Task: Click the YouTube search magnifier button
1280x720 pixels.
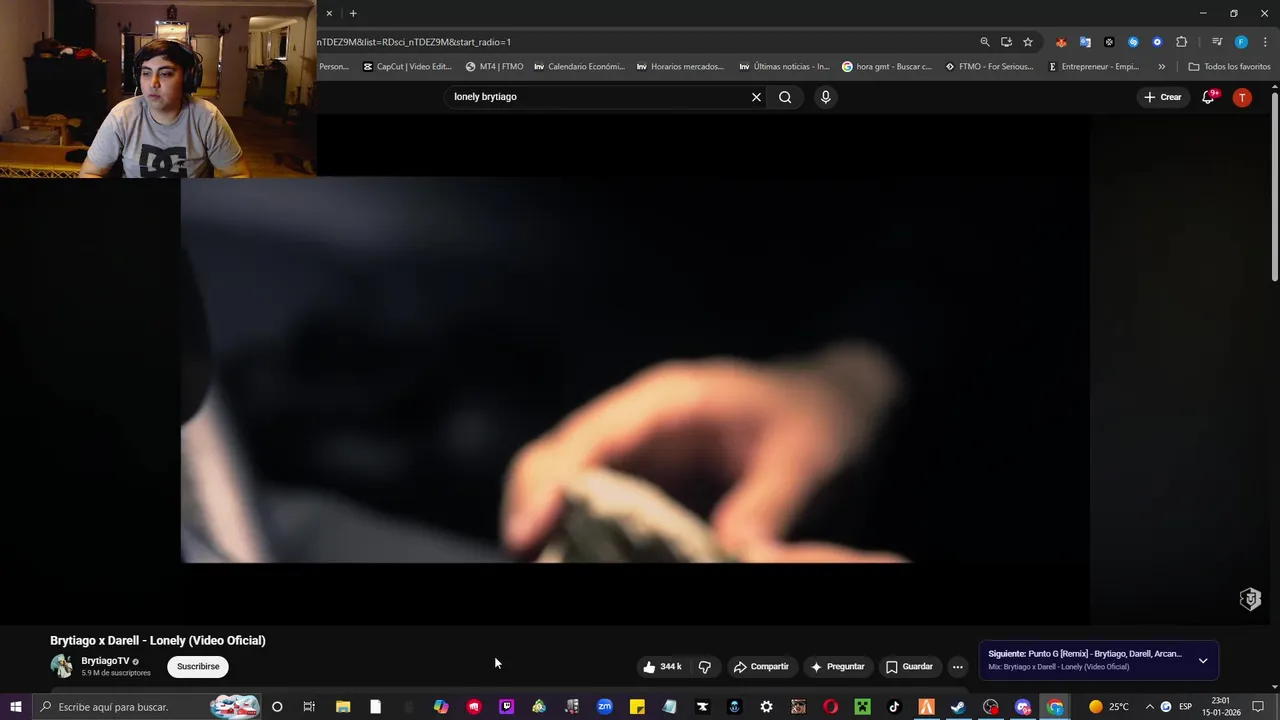Action: [785, 97]
